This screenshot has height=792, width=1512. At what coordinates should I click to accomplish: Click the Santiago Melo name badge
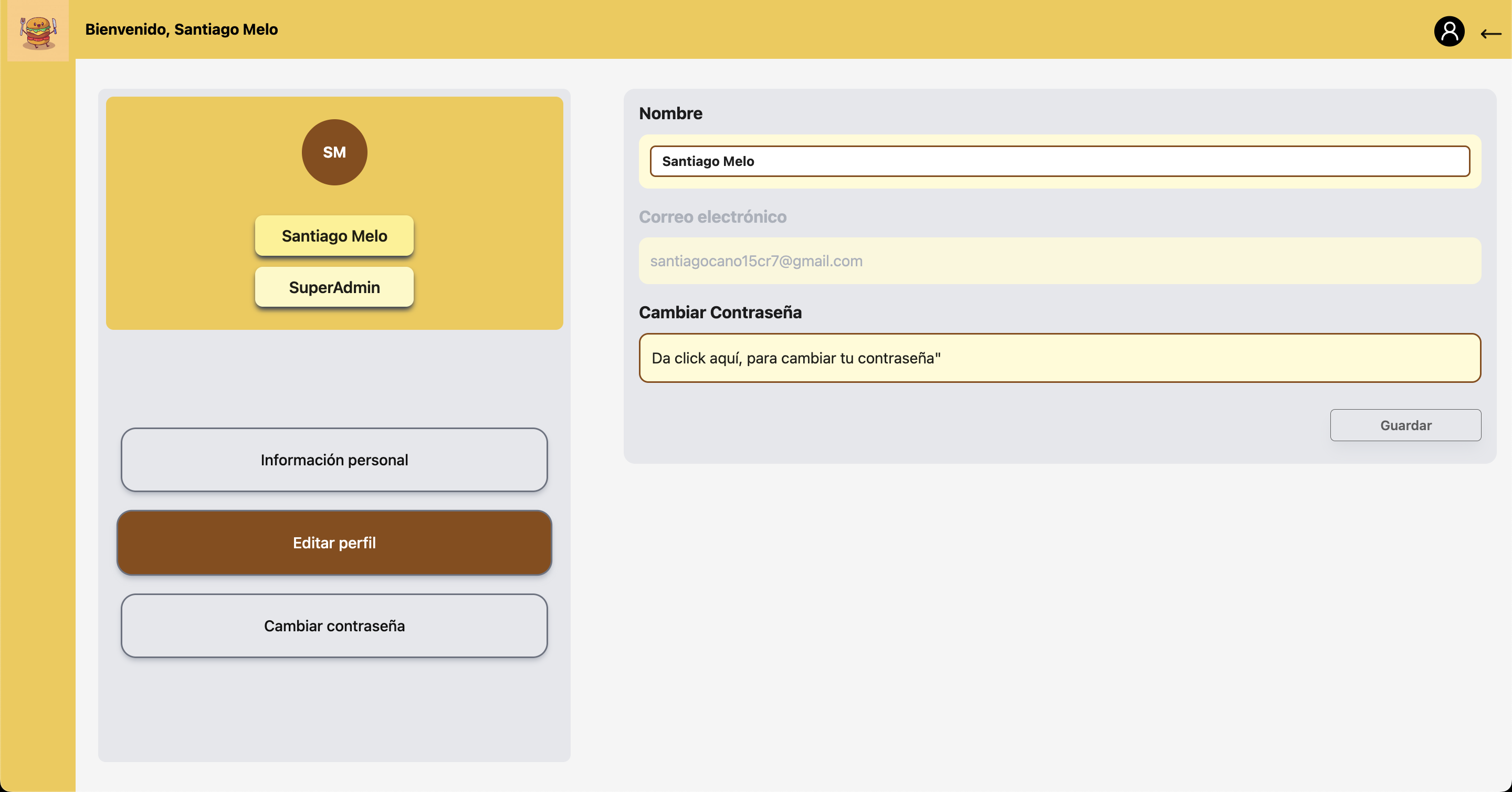point(334,236)
